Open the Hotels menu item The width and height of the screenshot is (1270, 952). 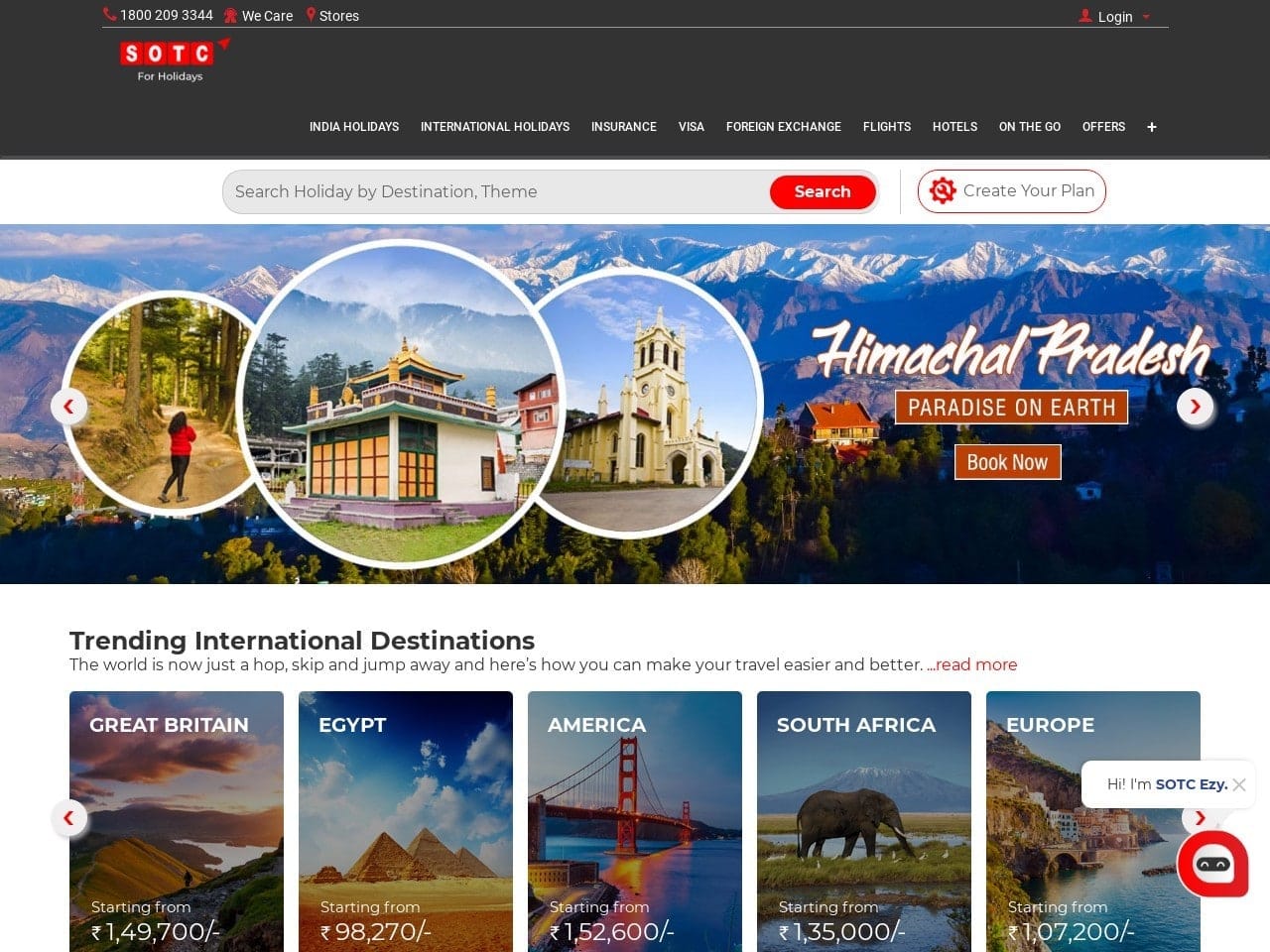(954, 127)
